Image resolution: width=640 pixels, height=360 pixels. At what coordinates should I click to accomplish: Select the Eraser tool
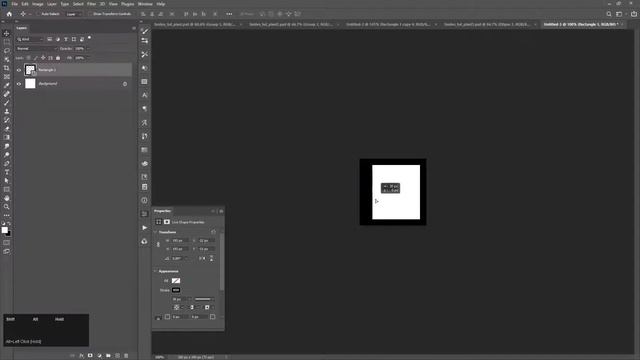click(7, 129)
